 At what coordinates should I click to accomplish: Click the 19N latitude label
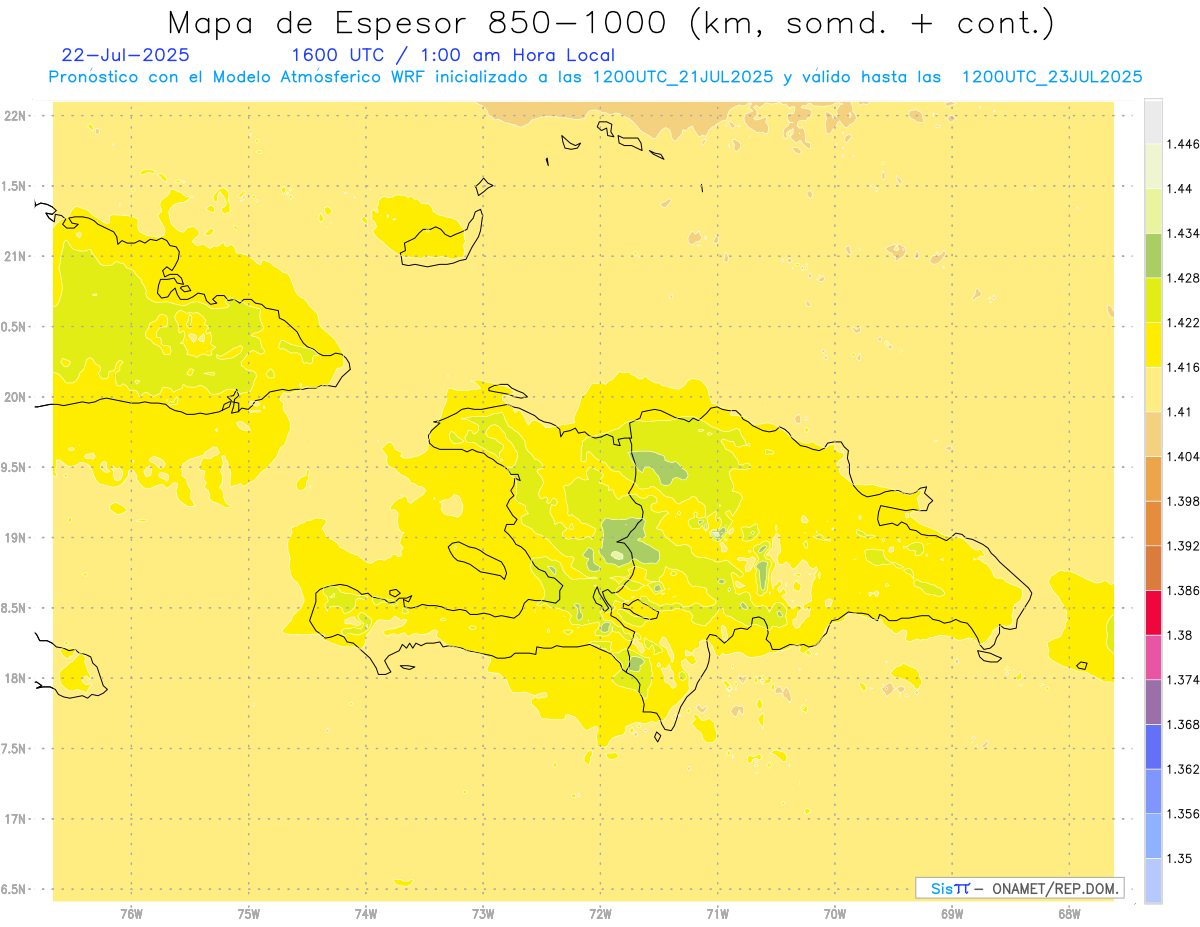17,537
